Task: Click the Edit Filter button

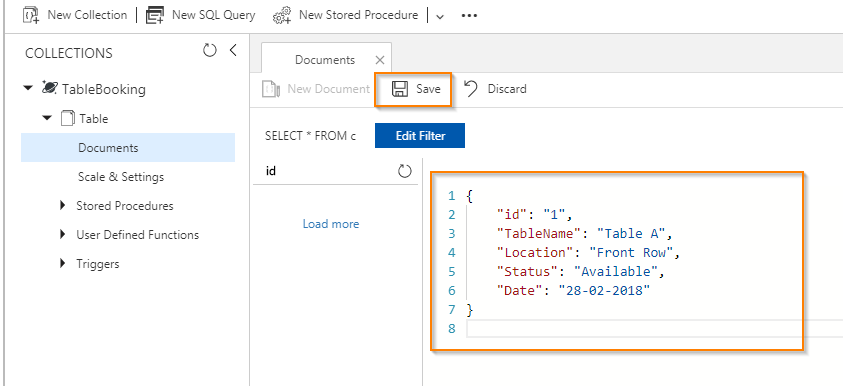Action: 420,135
